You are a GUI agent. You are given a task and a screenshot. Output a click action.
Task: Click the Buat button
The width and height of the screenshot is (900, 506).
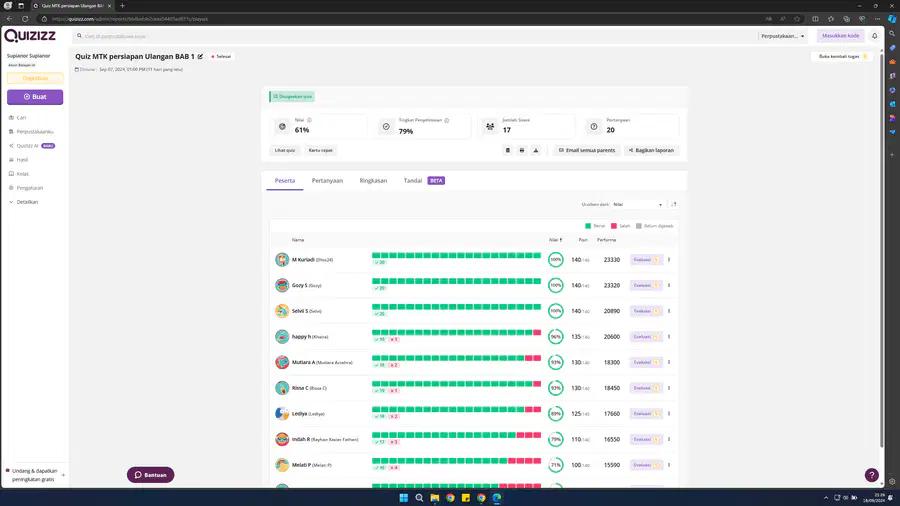35,97
